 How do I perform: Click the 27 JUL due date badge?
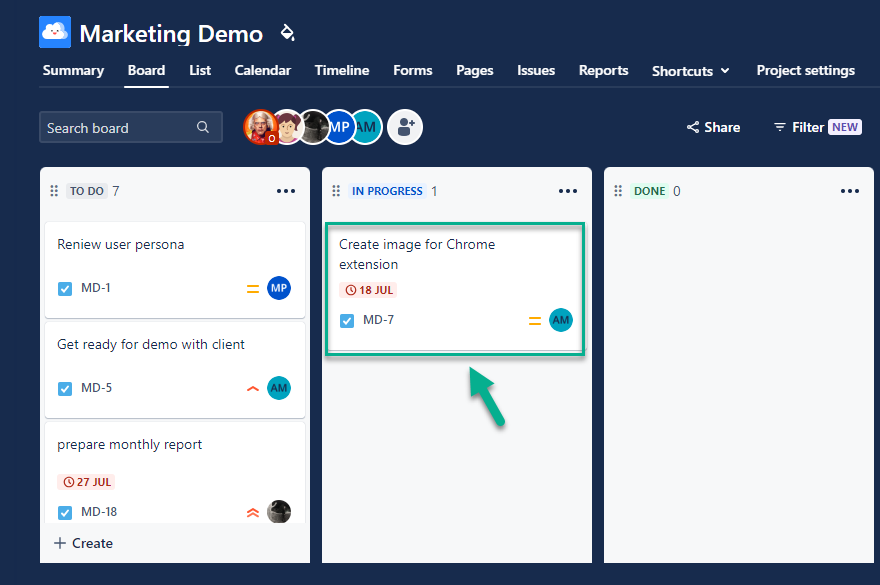click(87, 481)
